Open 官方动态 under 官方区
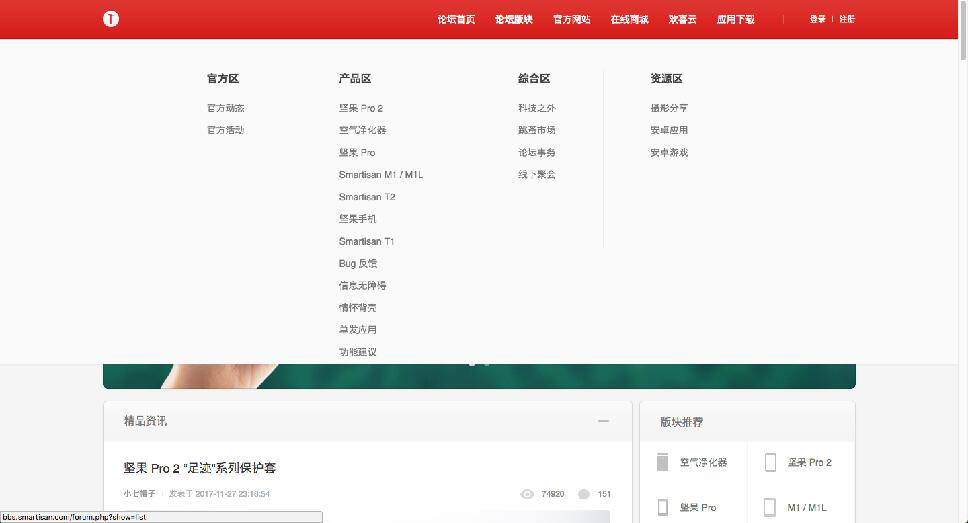The image size is (968, 523). click(226, 108)
